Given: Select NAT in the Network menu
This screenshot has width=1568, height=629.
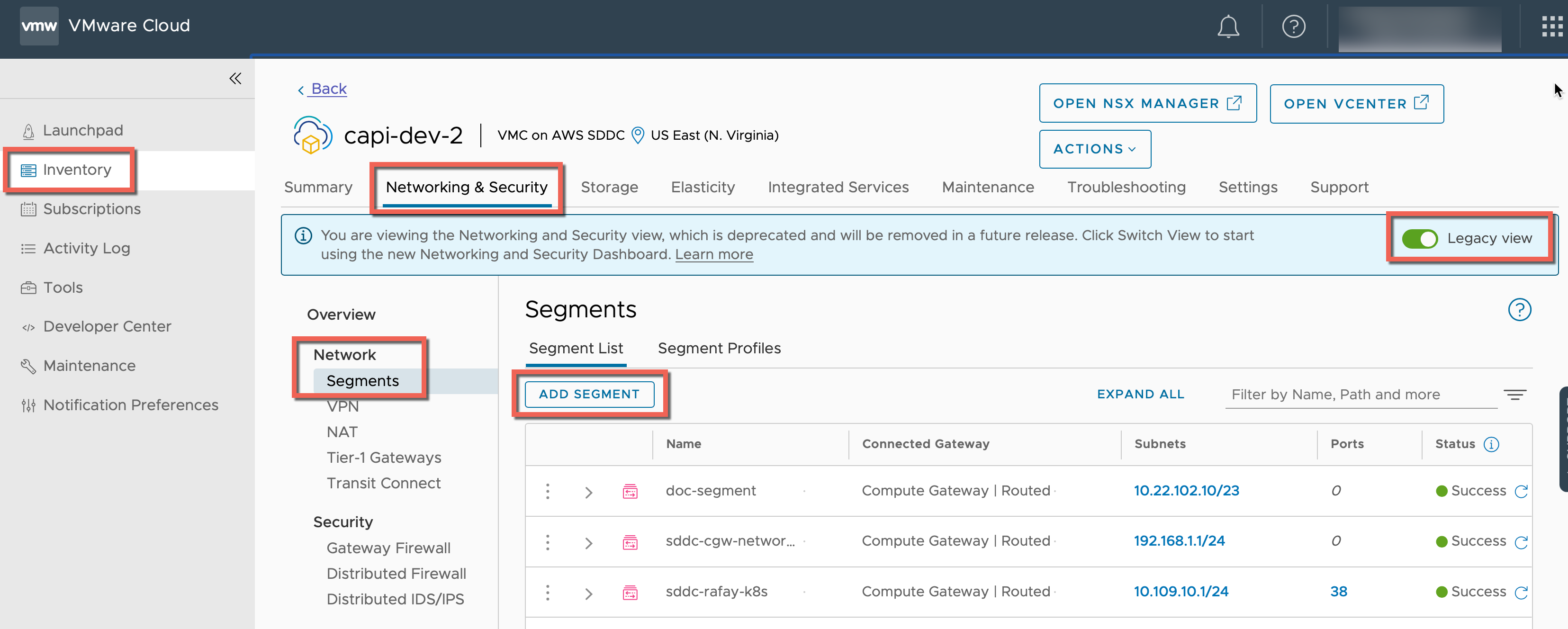Looking at the screenshot, I should (x=342, y=432).
